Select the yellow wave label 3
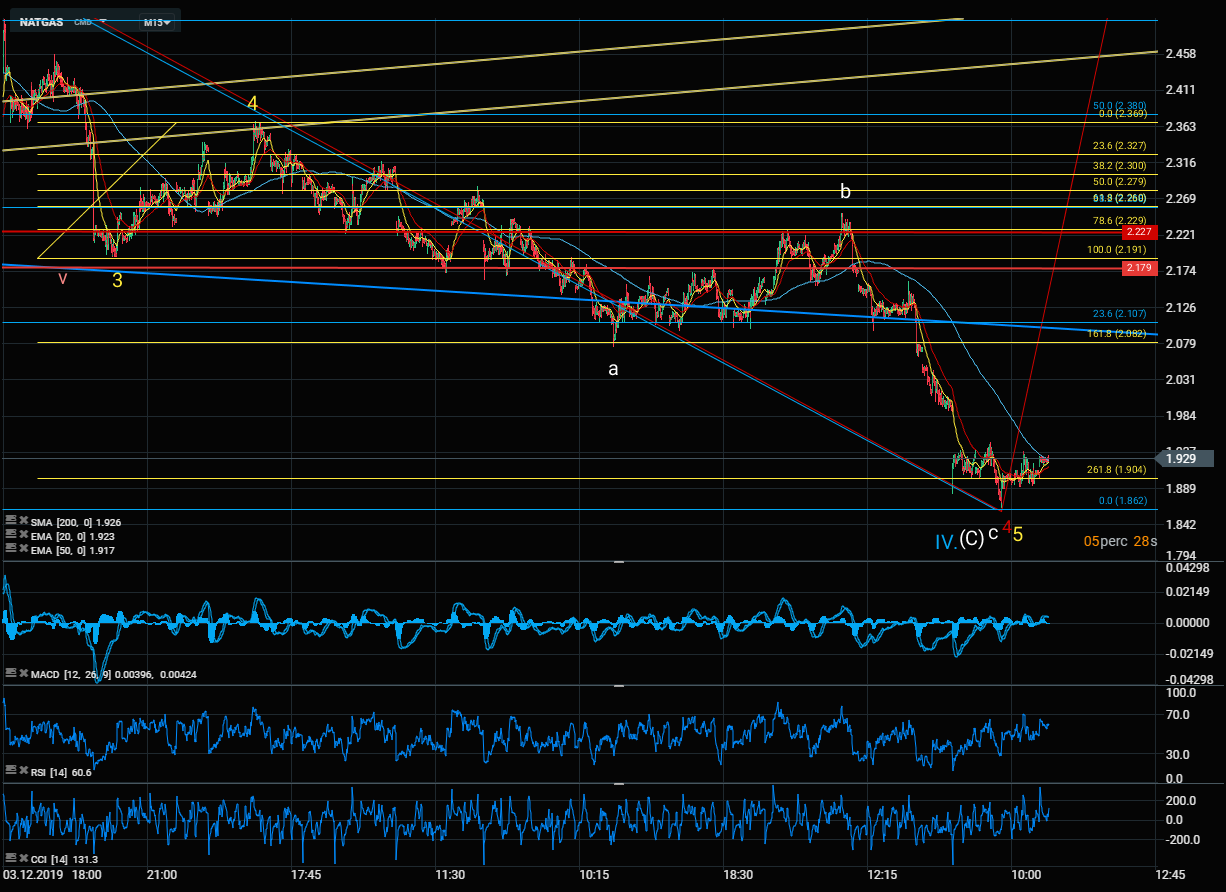 pos(117,281)
